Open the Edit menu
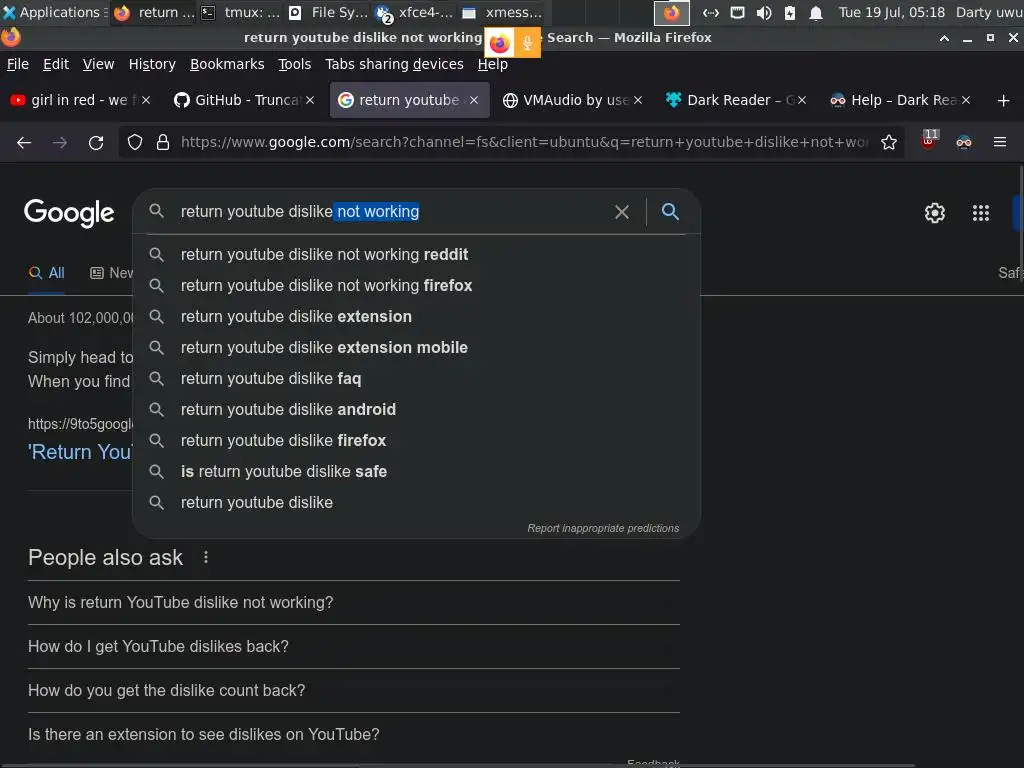1024x768 pixels. 56,64
